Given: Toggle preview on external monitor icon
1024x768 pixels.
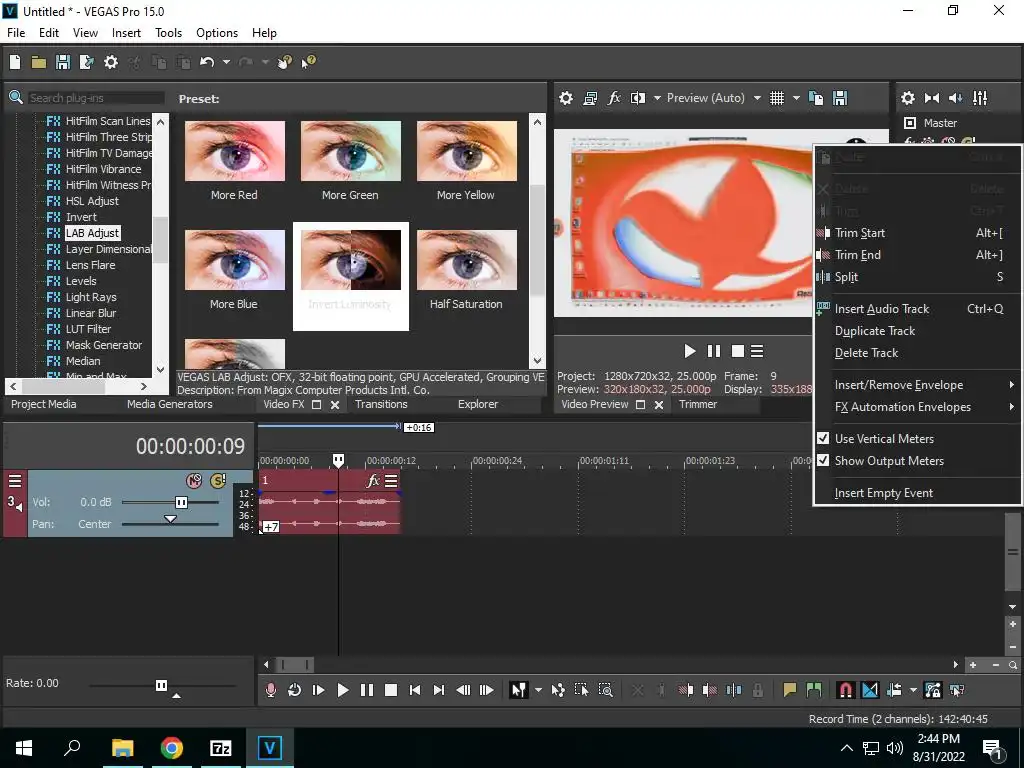Looking at the screenshot, I should (x=590, y=98).
